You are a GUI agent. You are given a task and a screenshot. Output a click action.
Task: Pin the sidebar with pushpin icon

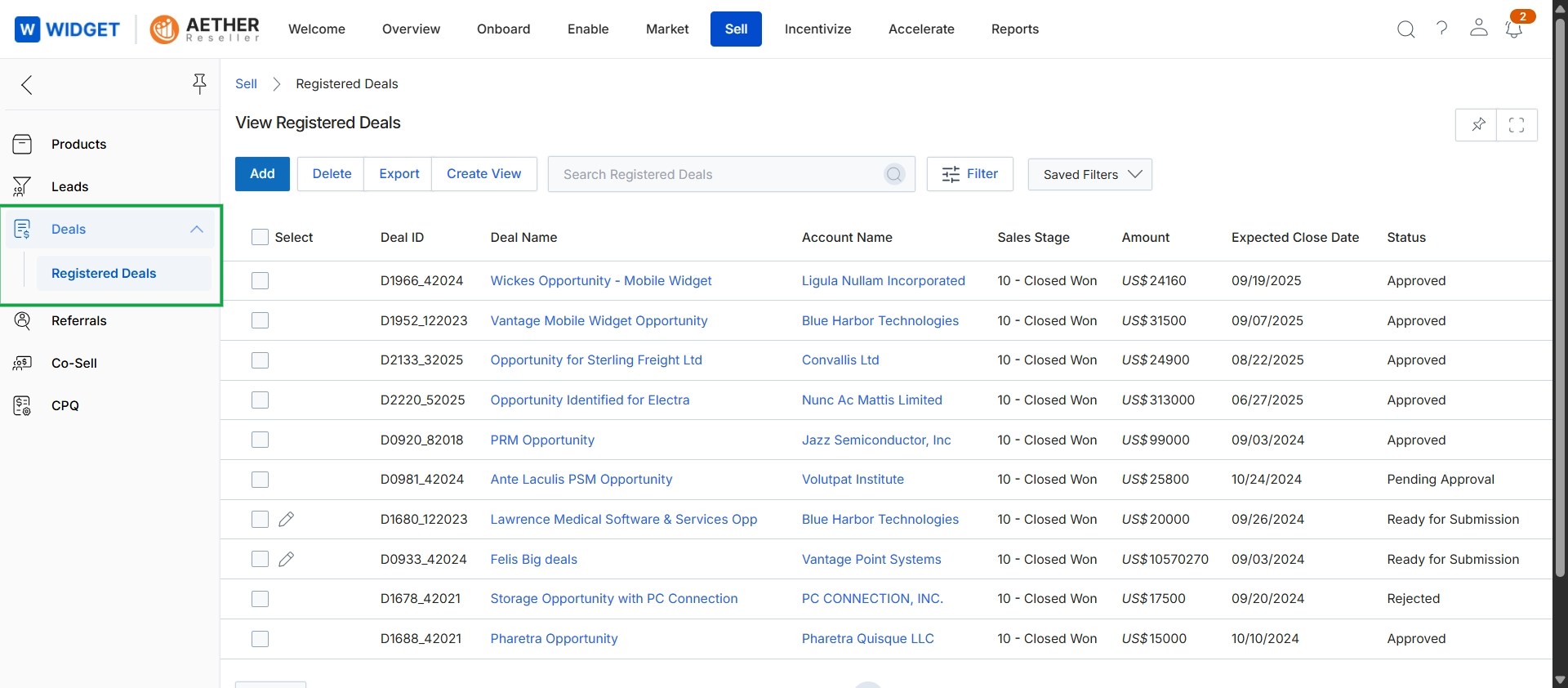tap(199, 83)
